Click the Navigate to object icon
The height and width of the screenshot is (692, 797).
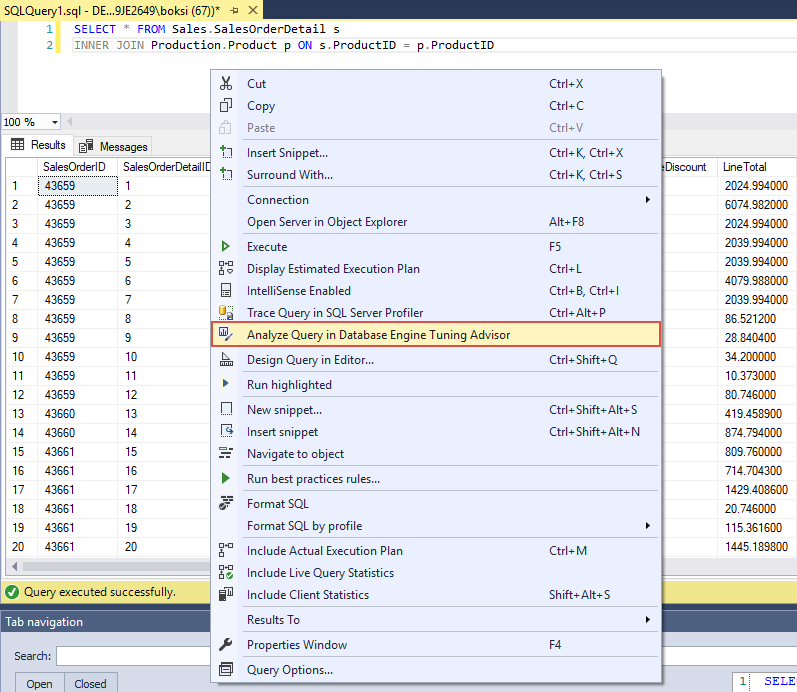[226, 453]
